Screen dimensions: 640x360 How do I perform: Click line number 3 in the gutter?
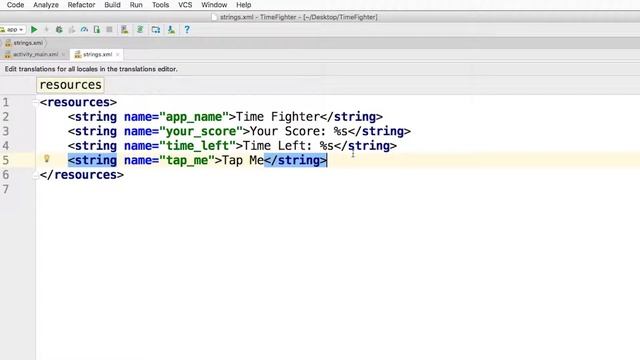[x=6, y=131]
